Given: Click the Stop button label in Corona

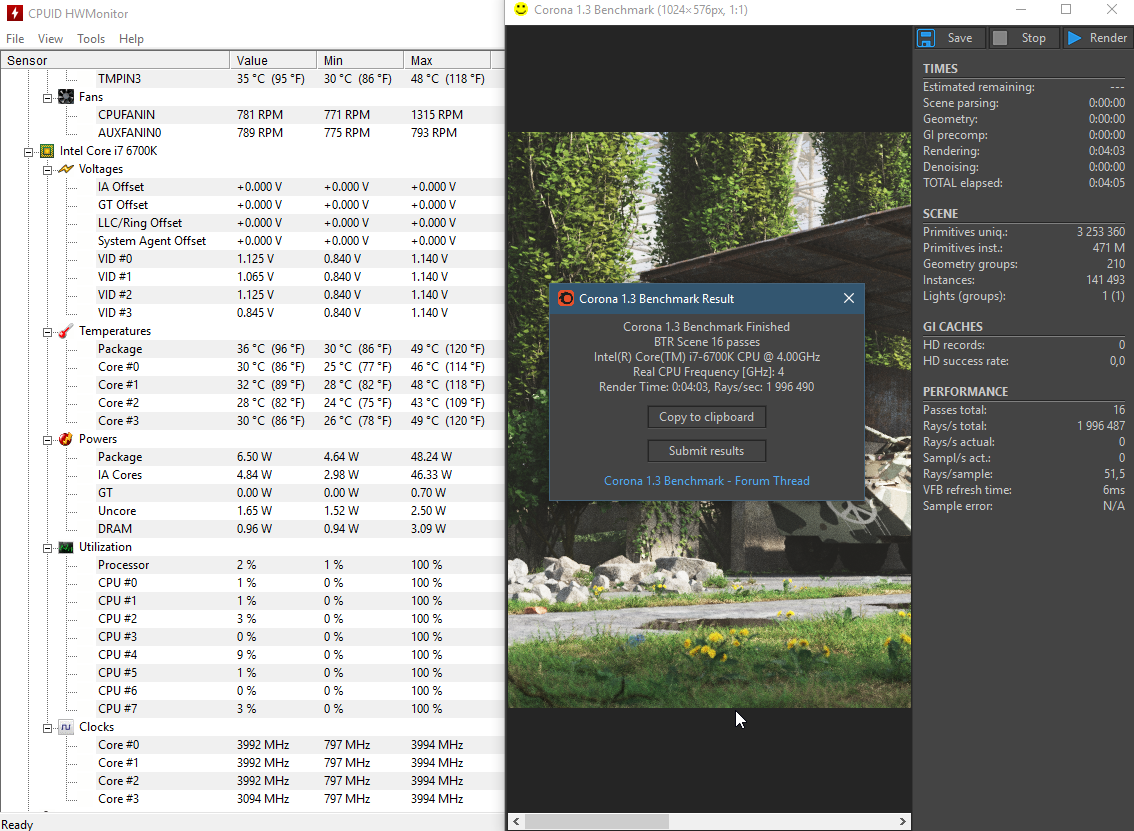Looking at the screenshot, I should 1033,38.
